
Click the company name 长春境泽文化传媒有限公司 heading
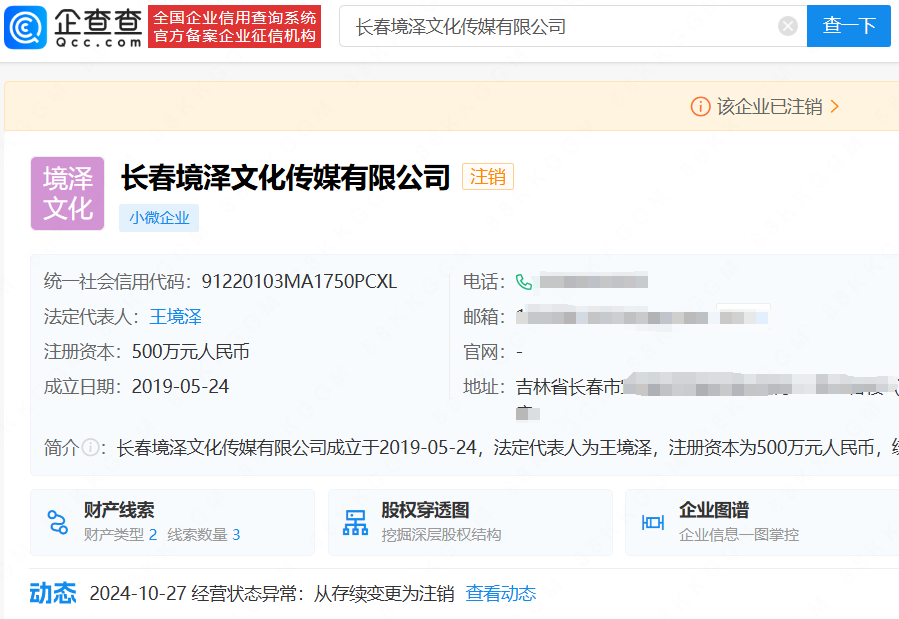(281, 176)
